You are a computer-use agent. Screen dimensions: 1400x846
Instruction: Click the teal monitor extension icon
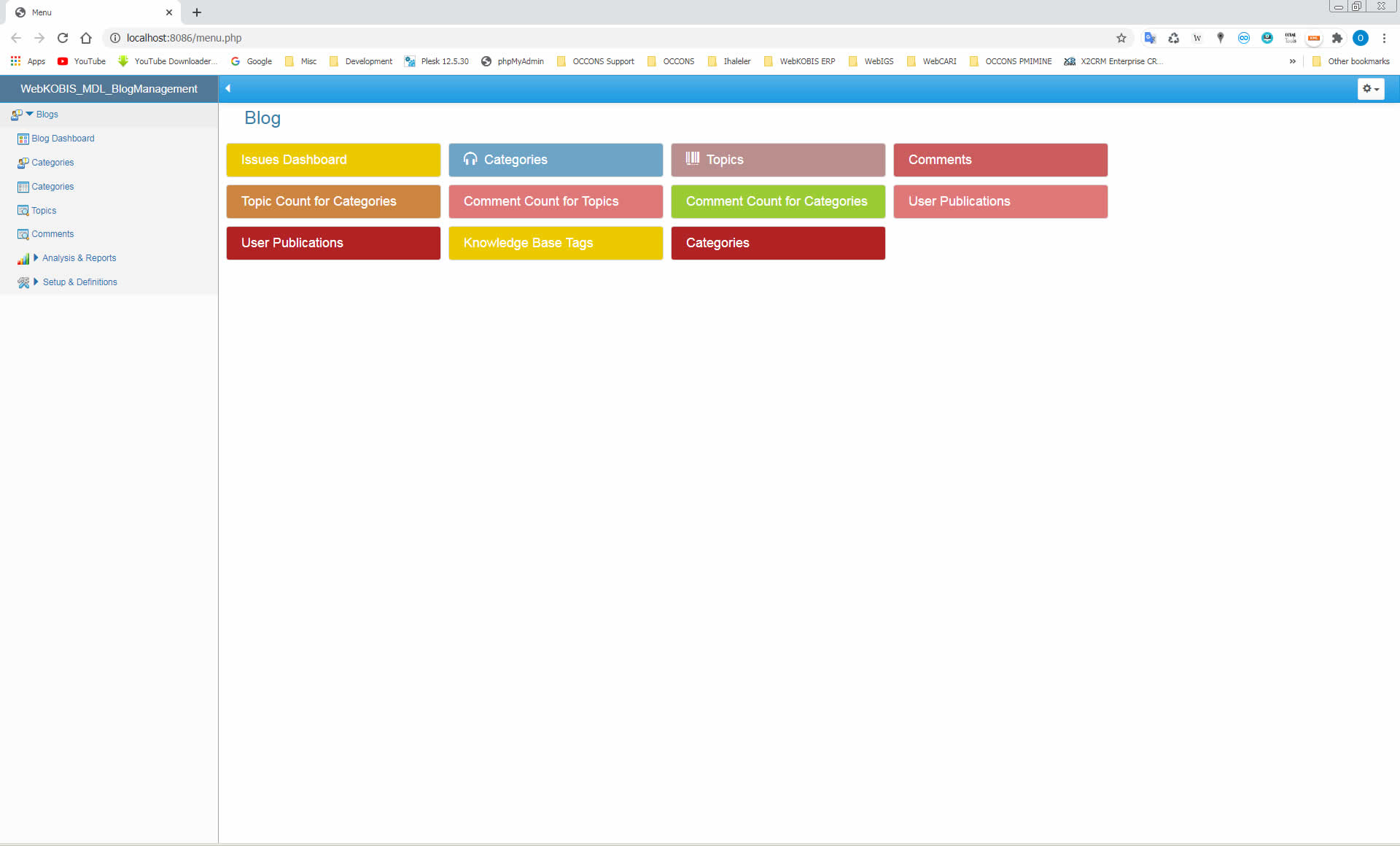(x=1267, y=38)
